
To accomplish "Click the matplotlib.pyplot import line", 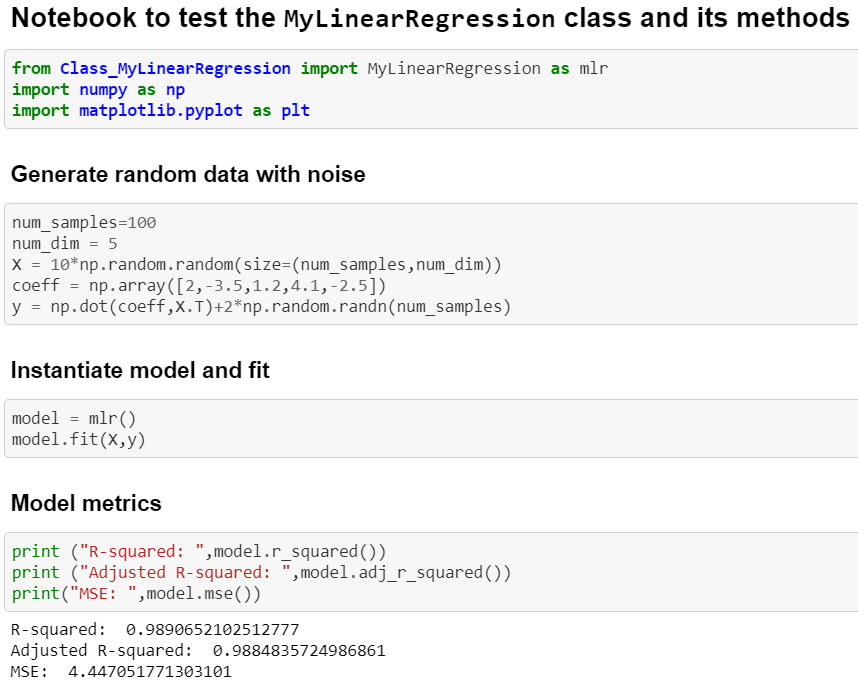I will click(x=160, y=111).
